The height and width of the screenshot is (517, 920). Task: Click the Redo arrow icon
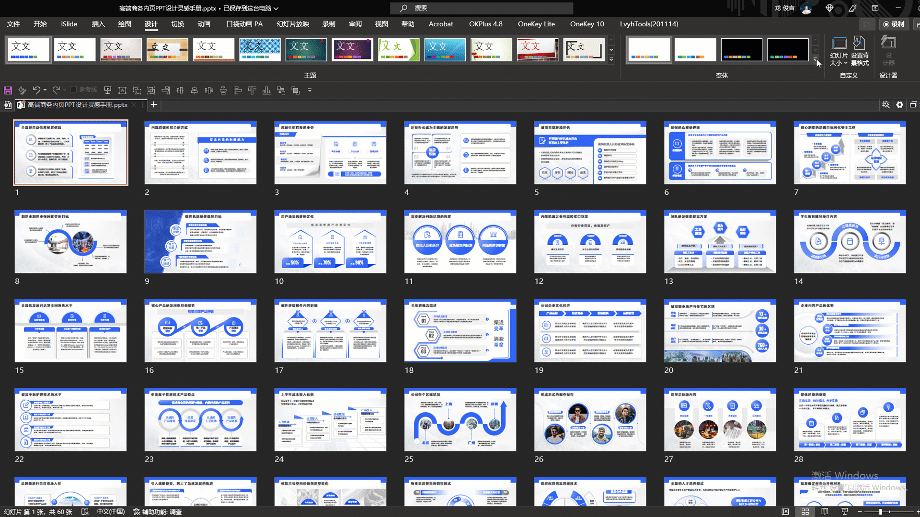tap(56, 90)
